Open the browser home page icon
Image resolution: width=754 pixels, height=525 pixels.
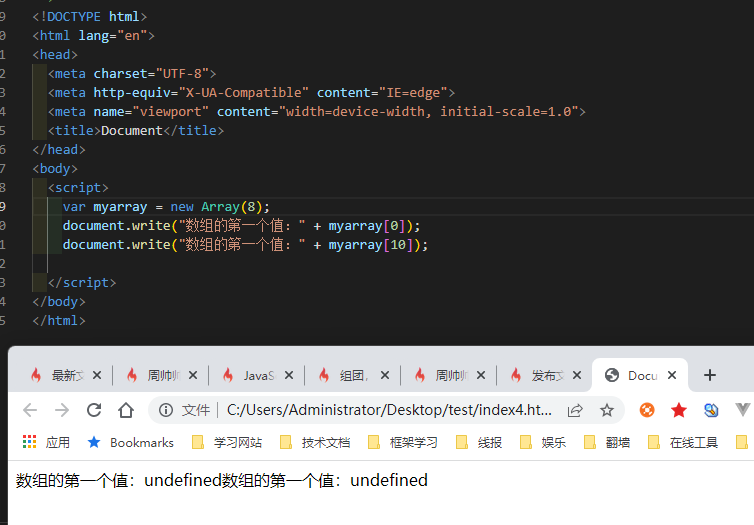pos(126,410)
